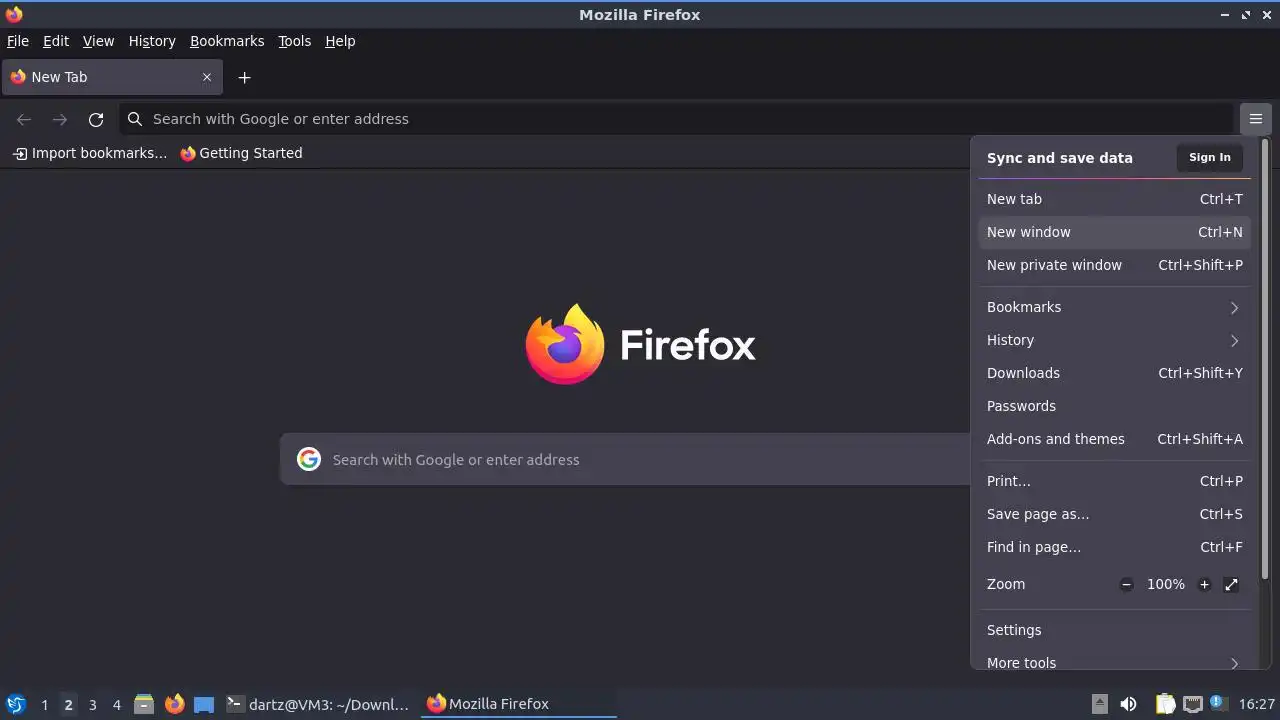Expand the More tools submenu
The width and height of the screenshot is (1280, 720).
(1114, 662)
